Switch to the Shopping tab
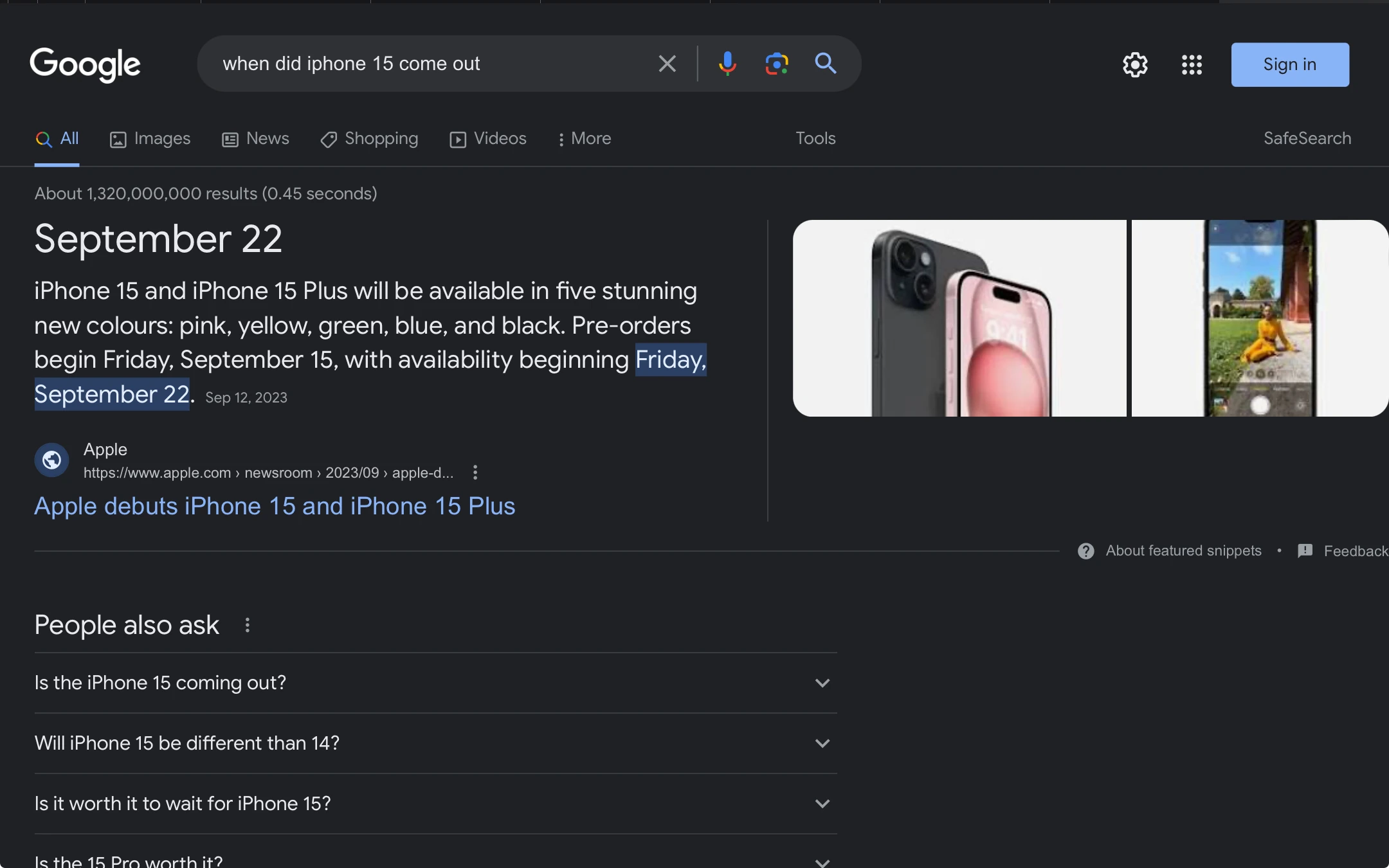Viewport: 1389px width, 868px height. pyautogui.click(x=369, y=139)
